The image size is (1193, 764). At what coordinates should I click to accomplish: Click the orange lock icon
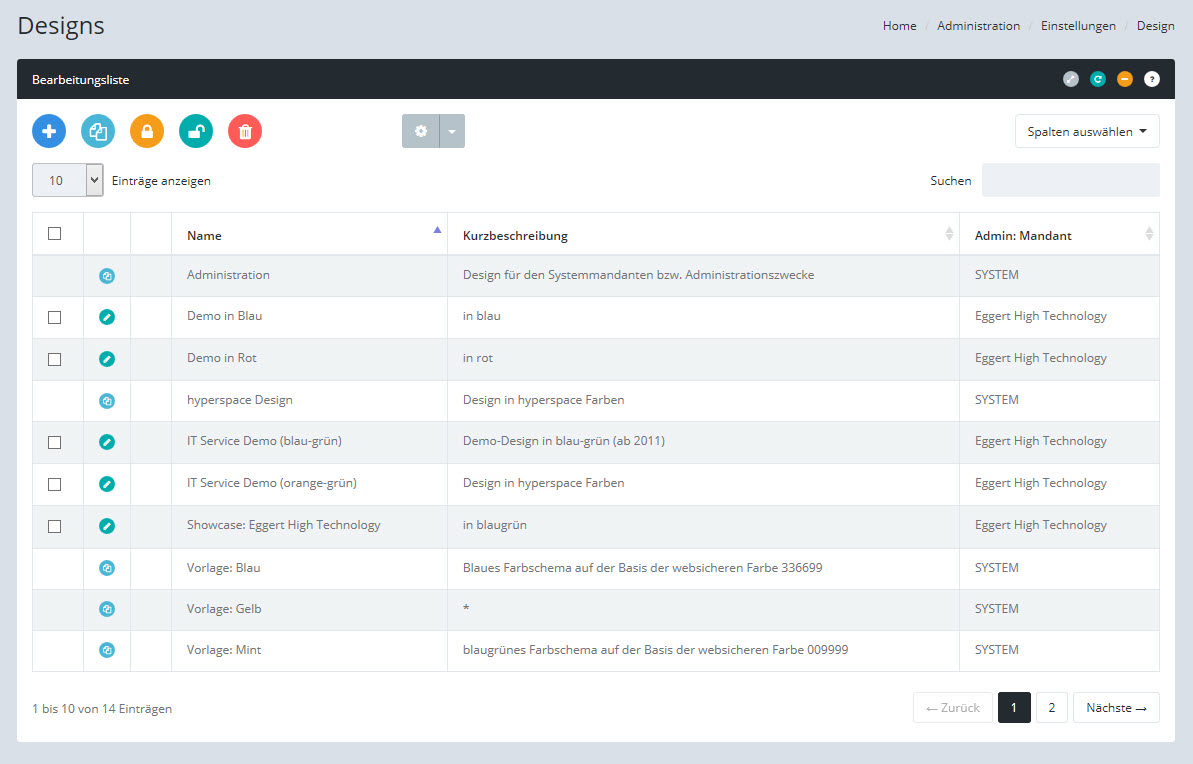click(x=147, y=131)
